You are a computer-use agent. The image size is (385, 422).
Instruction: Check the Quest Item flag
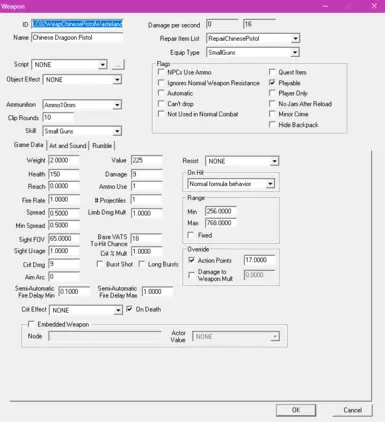(x=272, y=72)
